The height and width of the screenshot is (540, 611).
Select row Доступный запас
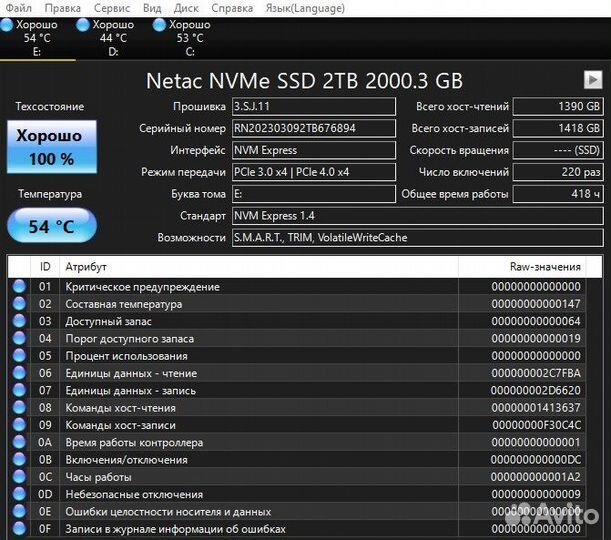point(297,321)
